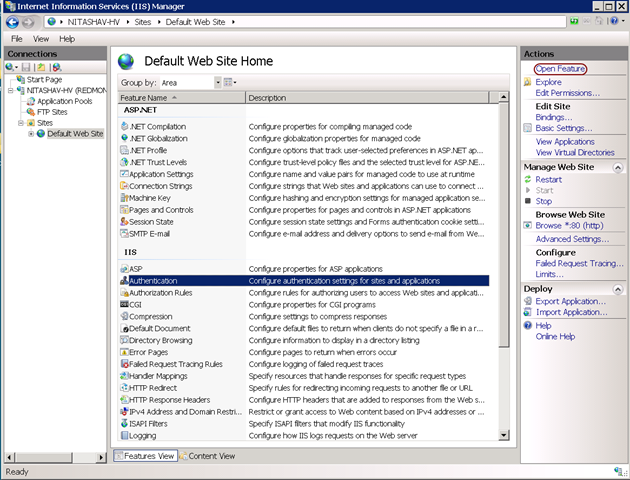Open the new connection dropdown in Connections
This screenshot has height=480, width=630.
click(x=12, y=67)
